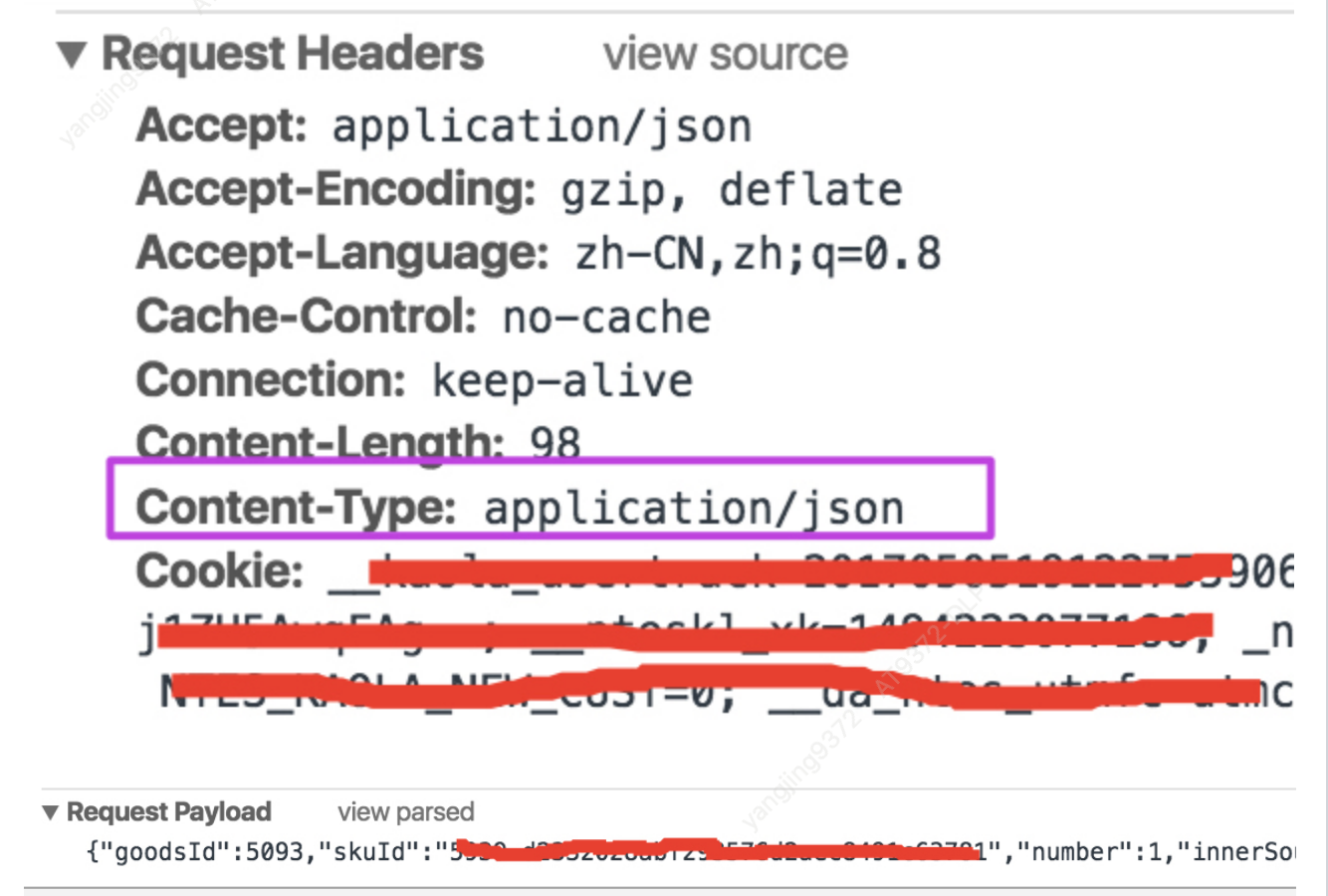1328x896 pixels.
Task: Click the Cookie header name
Action: [x=219, y=571]
